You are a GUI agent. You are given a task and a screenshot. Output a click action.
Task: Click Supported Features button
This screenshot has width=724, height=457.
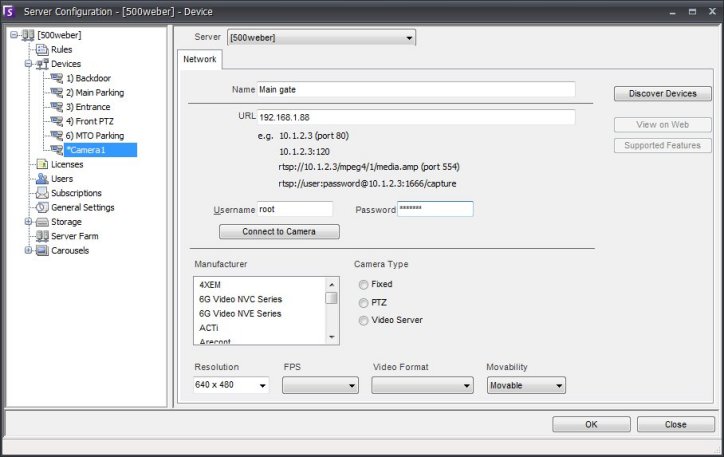point(663,145)
